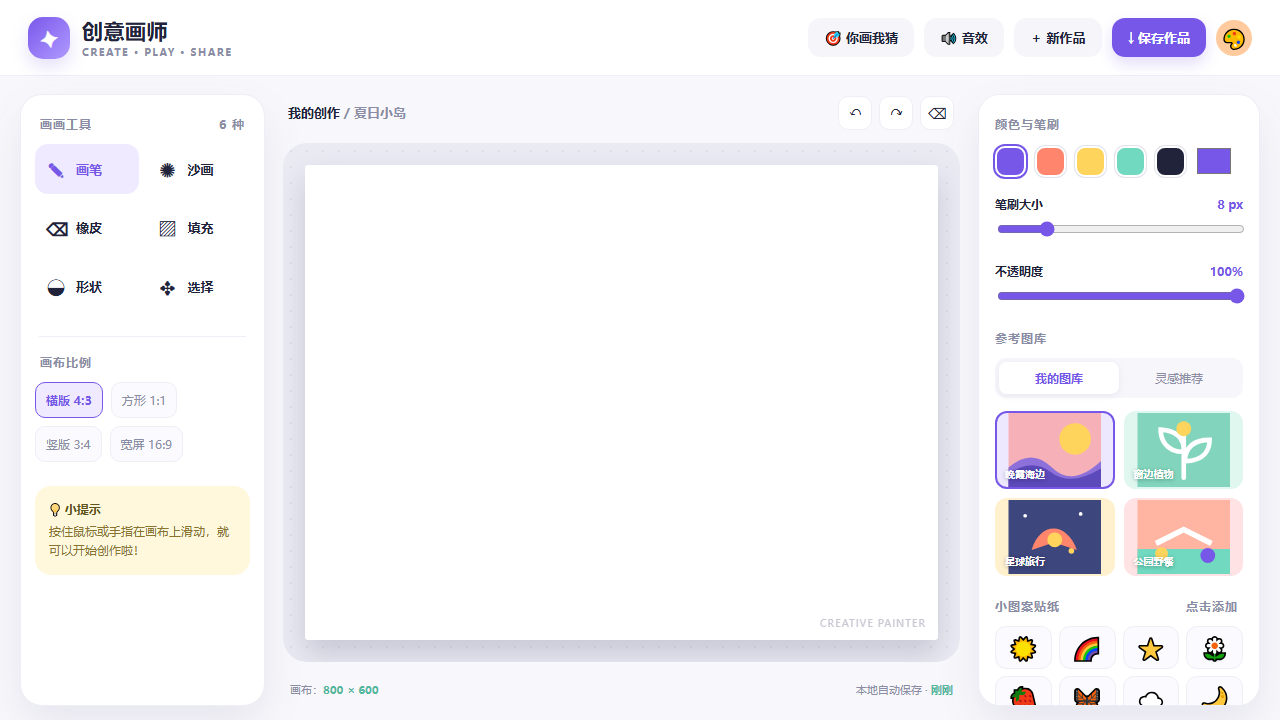Select the dark navy color swatch
Viewport: 1280px width, 720px height.
1170,161
